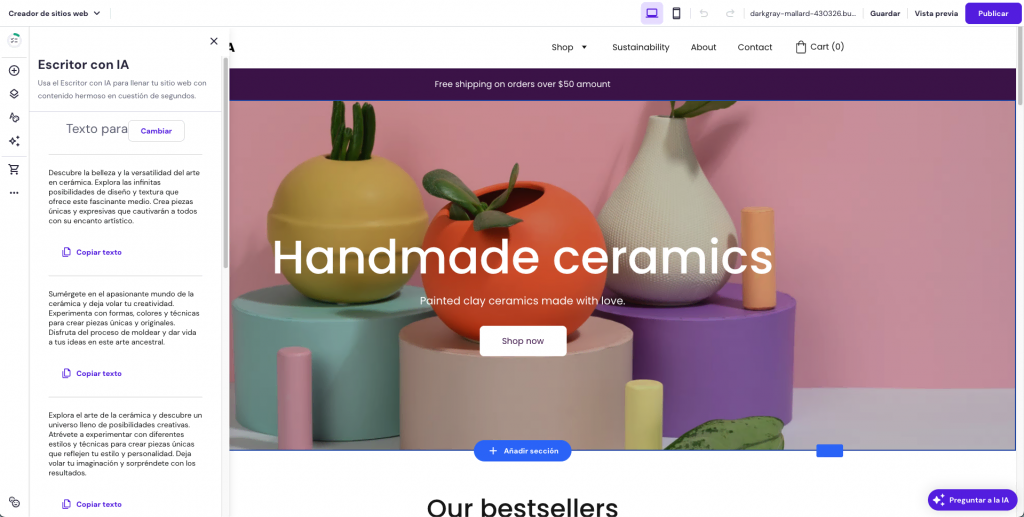Open the layers icon in left sidebar
1024x517 pixels.
[x=14, y=94]
